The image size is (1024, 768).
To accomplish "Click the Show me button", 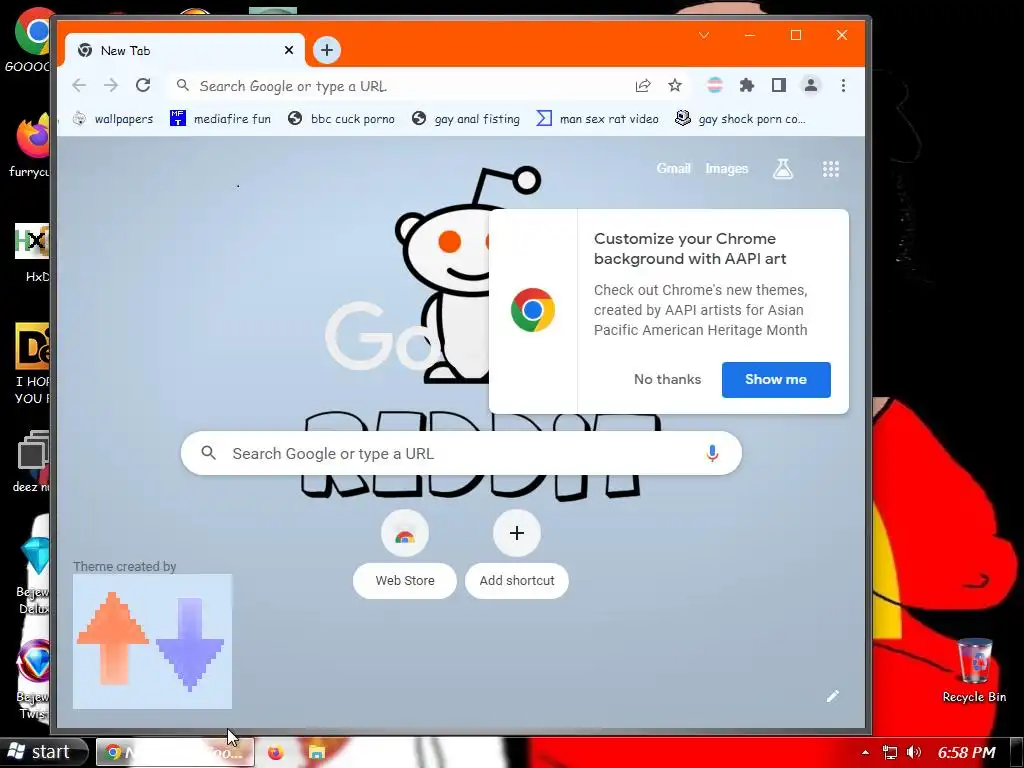I will click(x=776, y=379).
